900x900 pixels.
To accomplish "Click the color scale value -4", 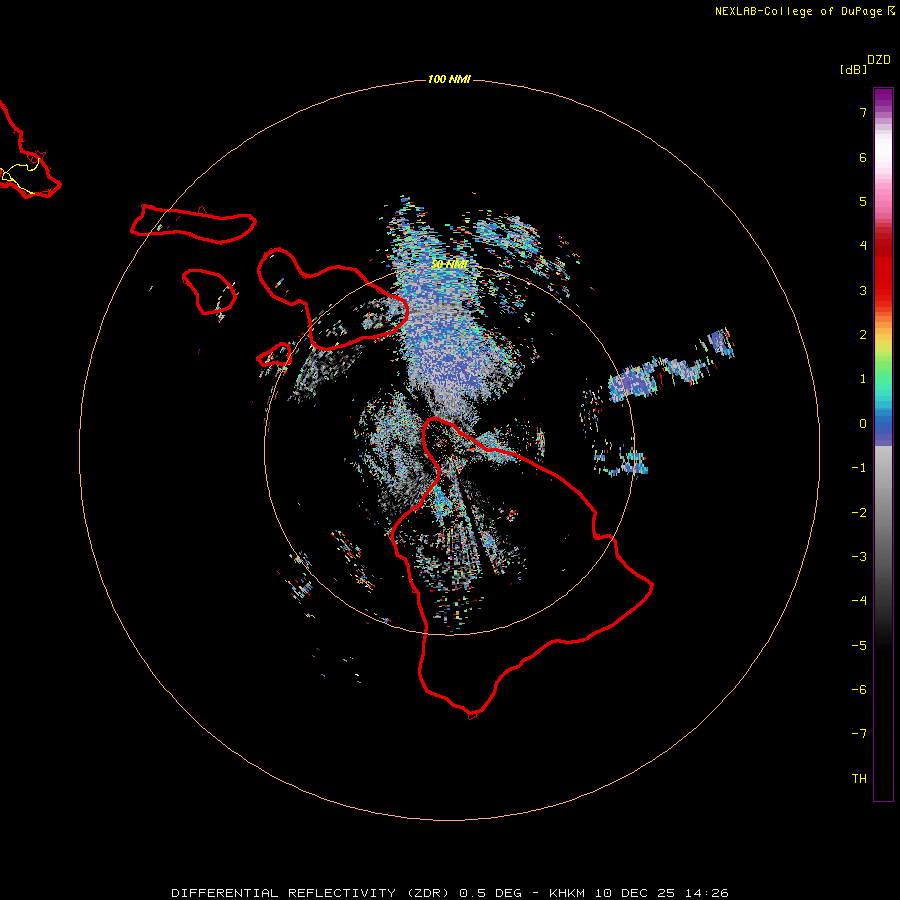I will (859, 601).
